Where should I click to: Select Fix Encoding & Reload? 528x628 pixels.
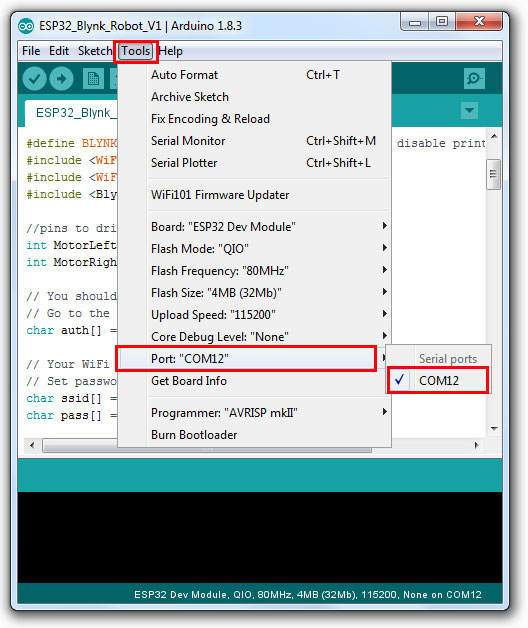click(254, 119)
